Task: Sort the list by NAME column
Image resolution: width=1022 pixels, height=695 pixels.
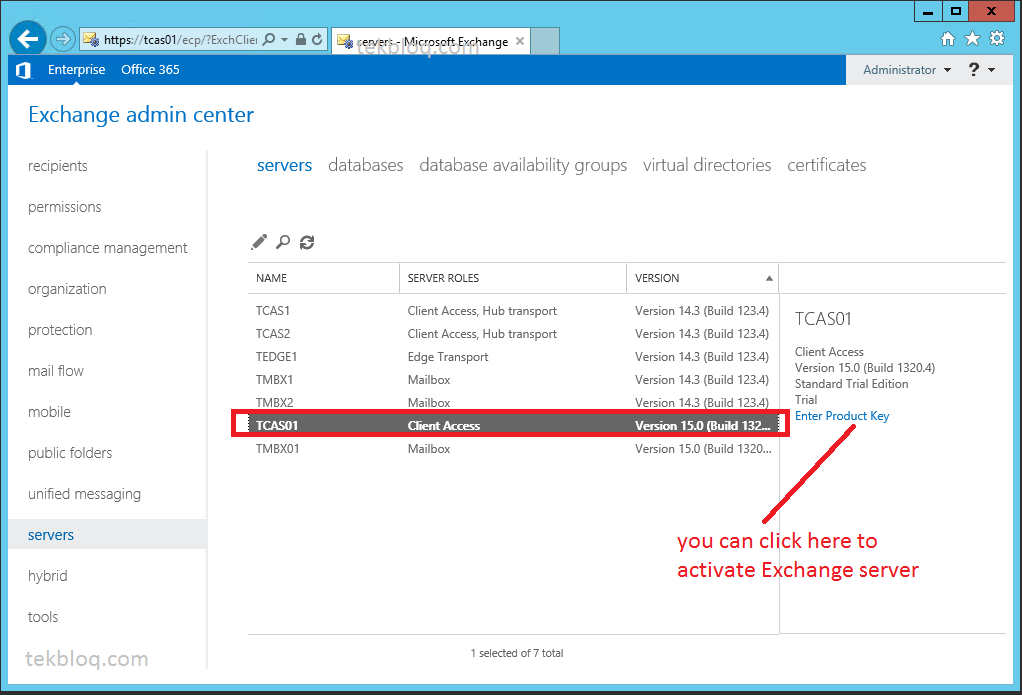Action: [324, 278]
